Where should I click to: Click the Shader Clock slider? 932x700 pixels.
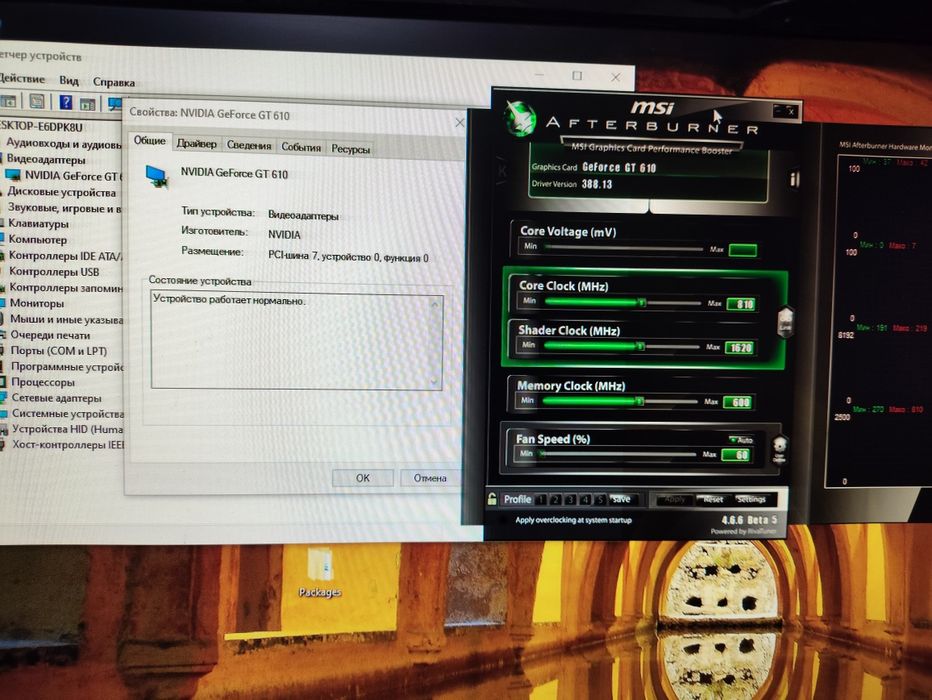(x=621, y=346)
